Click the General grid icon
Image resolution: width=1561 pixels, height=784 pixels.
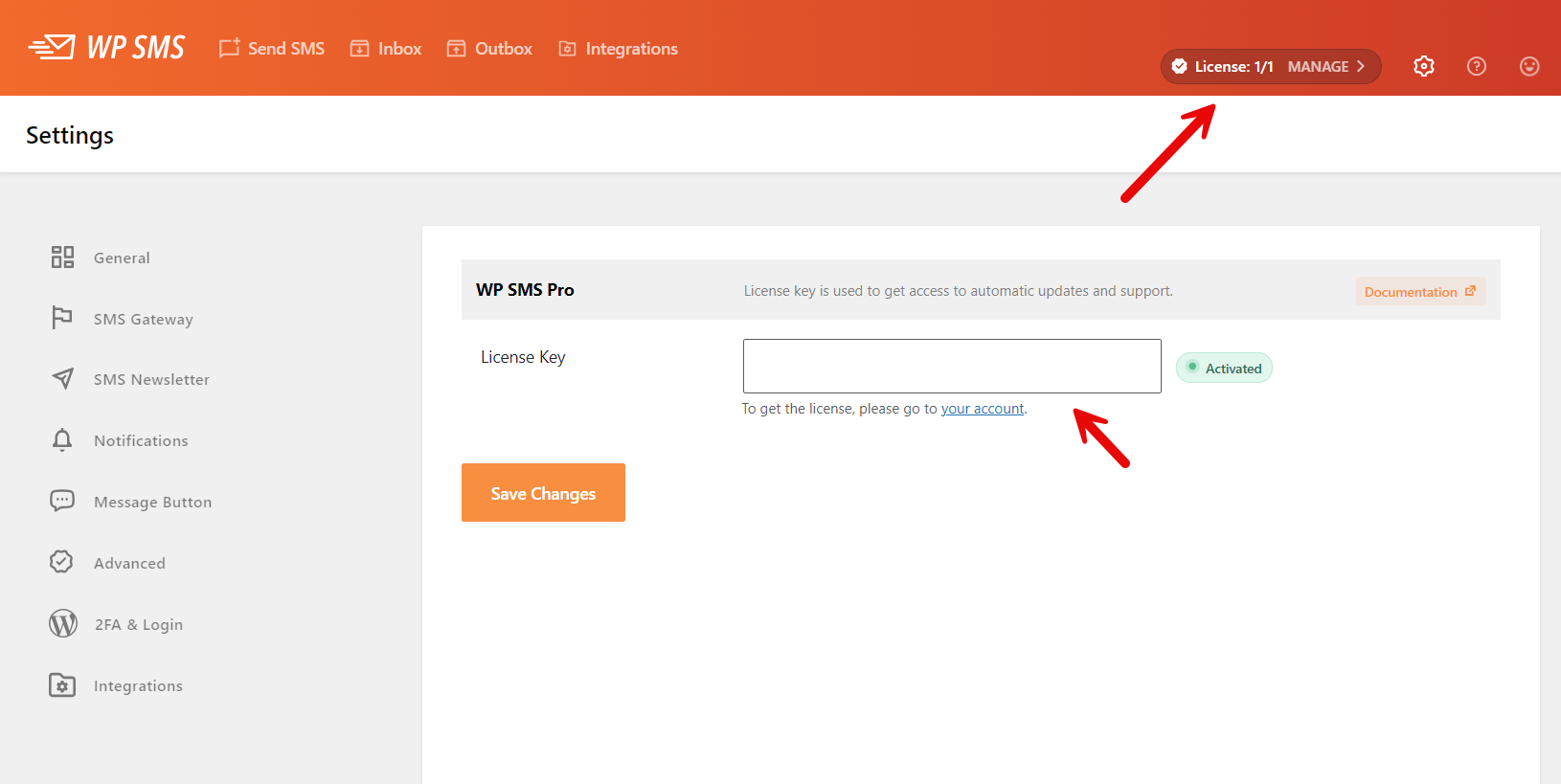click(62, 257)
